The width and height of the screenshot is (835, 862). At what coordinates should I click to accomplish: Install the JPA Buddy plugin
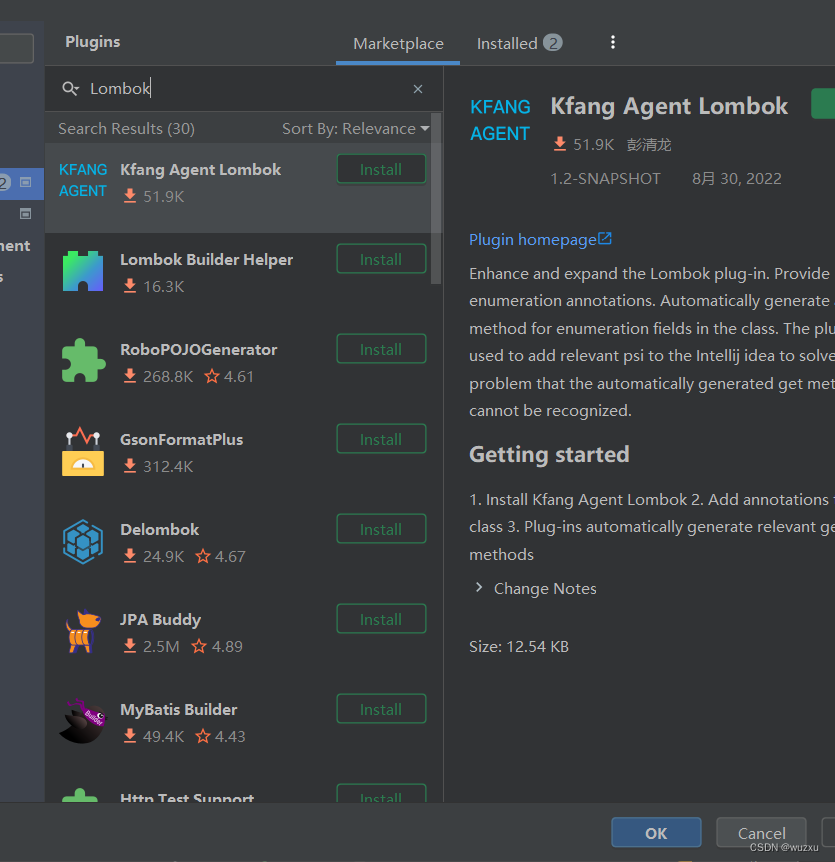point(381,620)
